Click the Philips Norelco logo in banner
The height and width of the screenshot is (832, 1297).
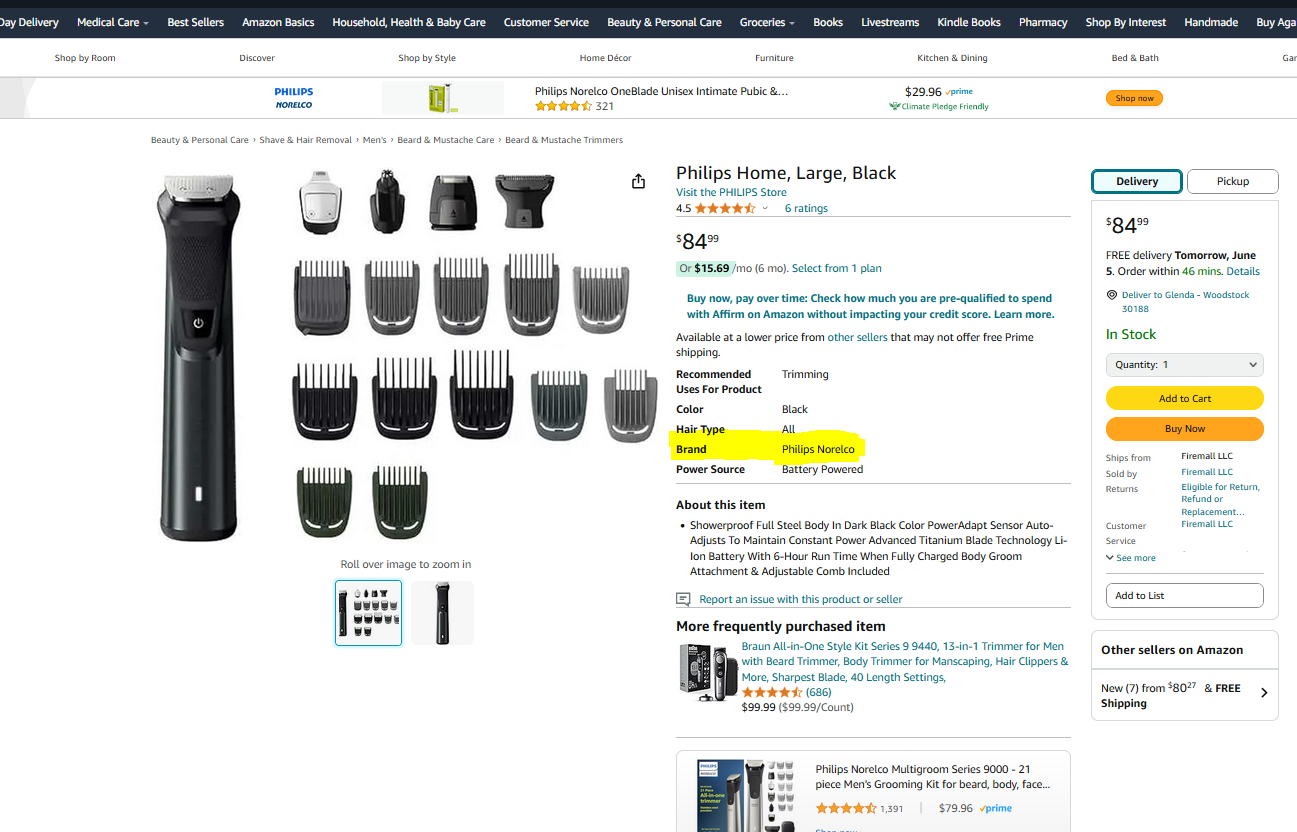(x=294, y=98)
